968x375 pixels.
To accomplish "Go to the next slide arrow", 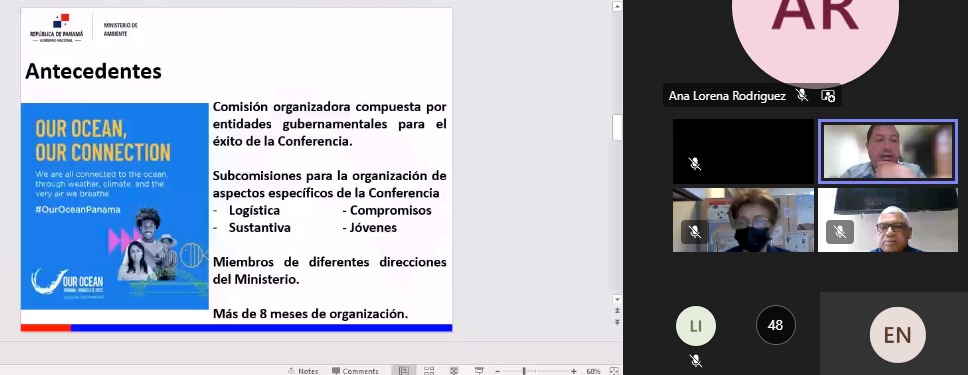I will (x=617, y=322).
